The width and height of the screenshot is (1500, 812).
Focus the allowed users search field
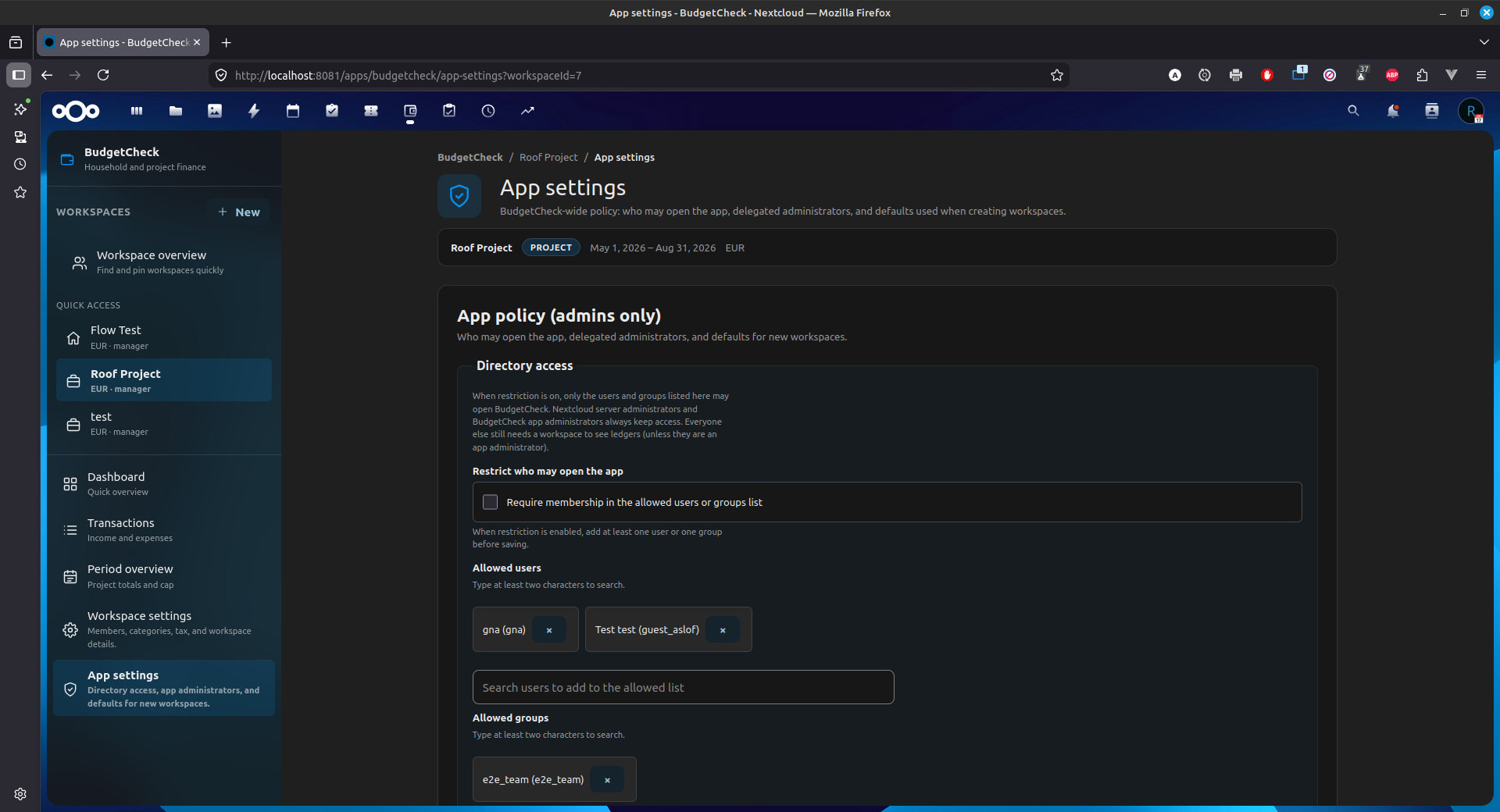coord(683,687)
